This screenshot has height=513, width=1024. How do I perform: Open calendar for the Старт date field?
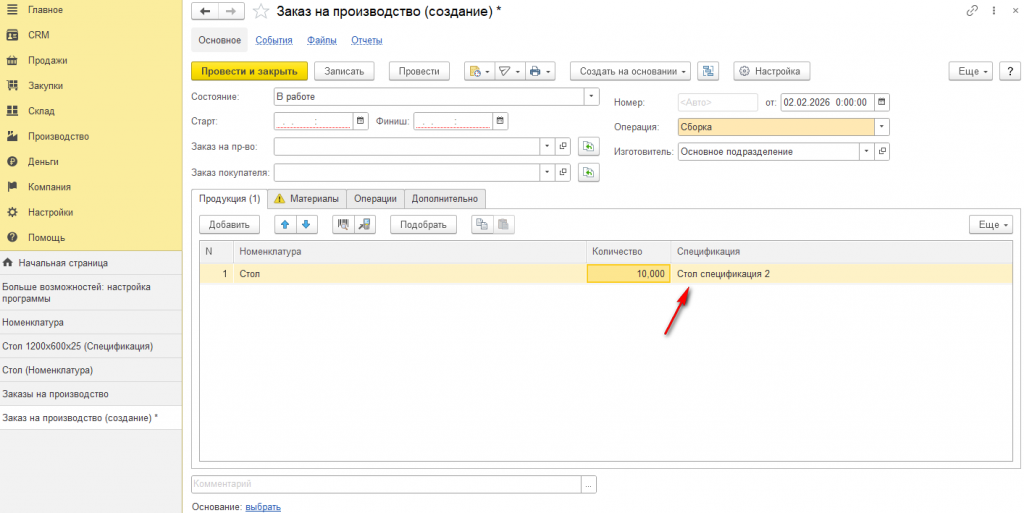click(361, 121)
